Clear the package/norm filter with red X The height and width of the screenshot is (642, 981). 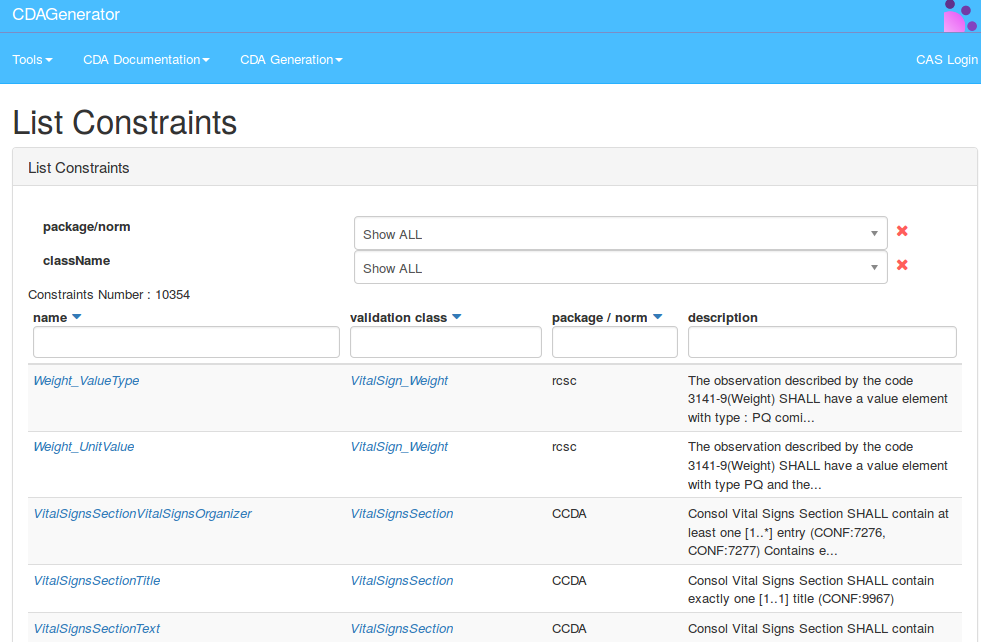(x=902, y=231)
